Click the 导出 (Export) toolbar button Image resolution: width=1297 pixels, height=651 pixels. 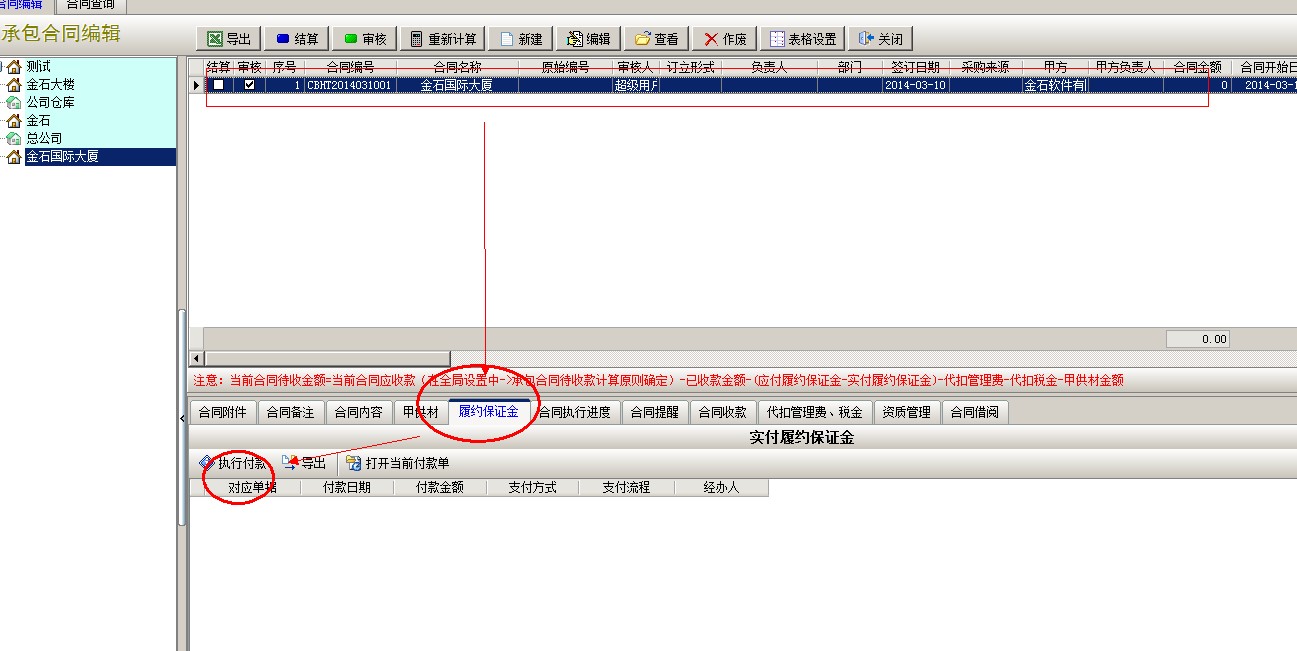click(x=229, y=39)
